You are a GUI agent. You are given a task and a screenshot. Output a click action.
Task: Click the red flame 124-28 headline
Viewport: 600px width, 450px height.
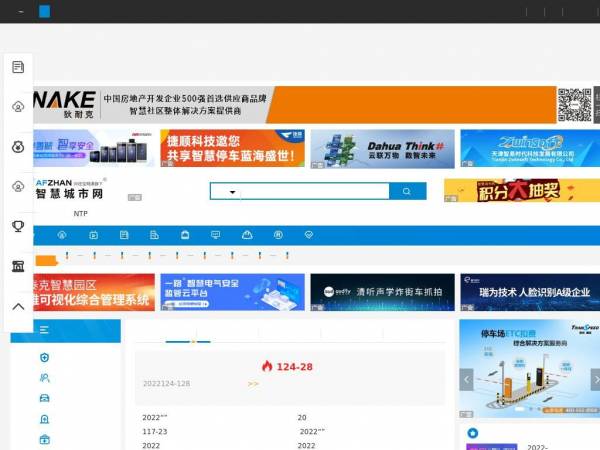(287, 367)
